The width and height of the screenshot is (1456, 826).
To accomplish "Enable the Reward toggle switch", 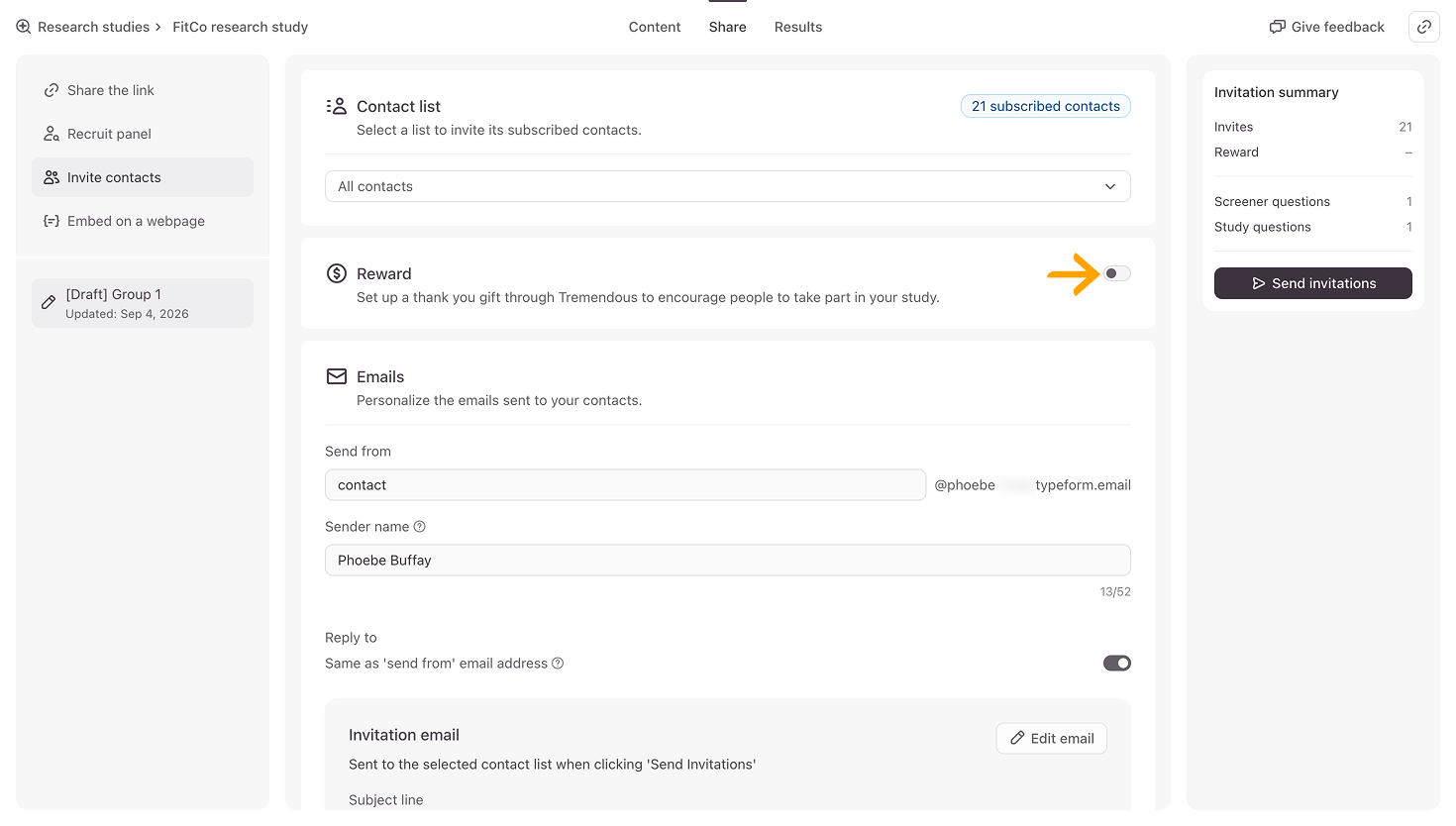I will coord(1117,273).
